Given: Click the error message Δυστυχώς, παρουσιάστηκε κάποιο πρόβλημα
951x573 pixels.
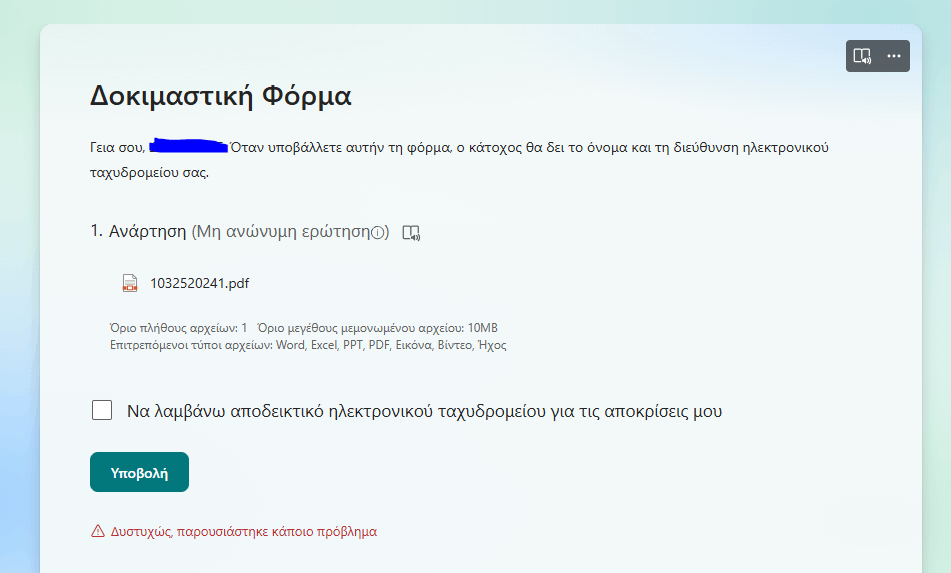Looking at the screenshot, I should [x=243, y=532].
